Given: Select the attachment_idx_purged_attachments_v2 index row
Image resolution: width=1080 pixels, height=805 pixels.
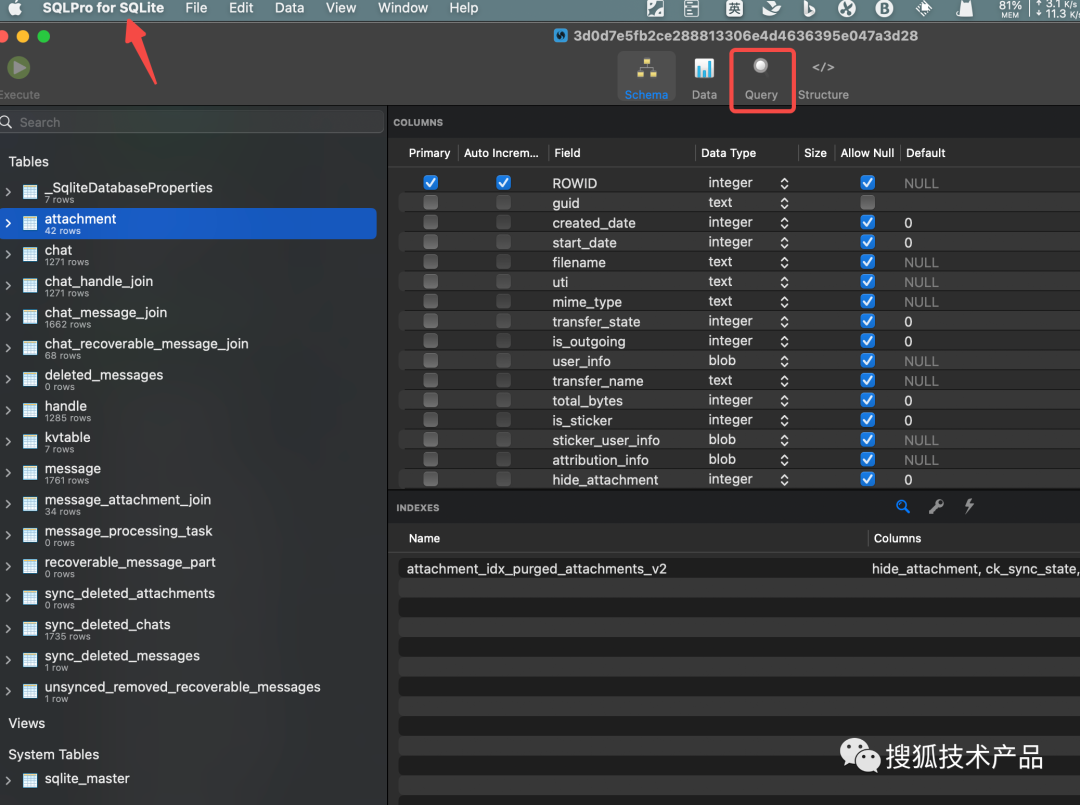Looking at the screenshot, I should (x=739, y=569).
